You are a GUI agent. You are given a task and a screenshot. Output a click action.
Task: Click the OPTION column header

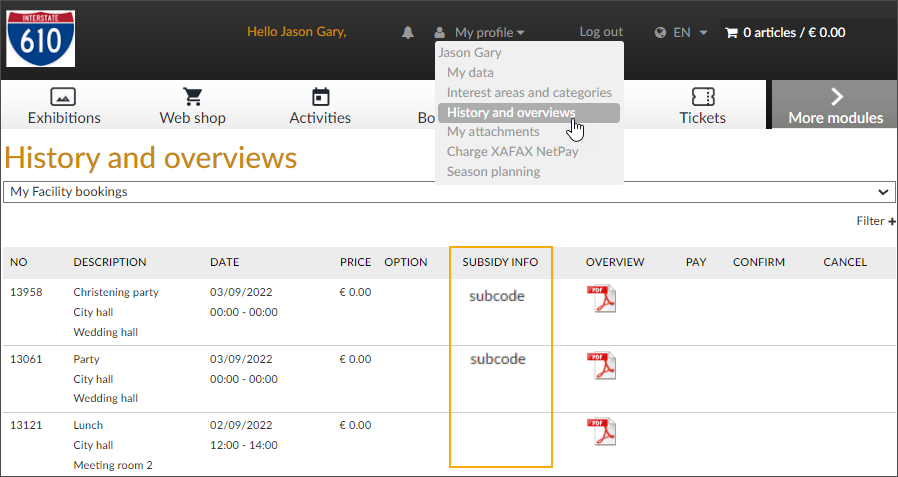coord(405,262)
